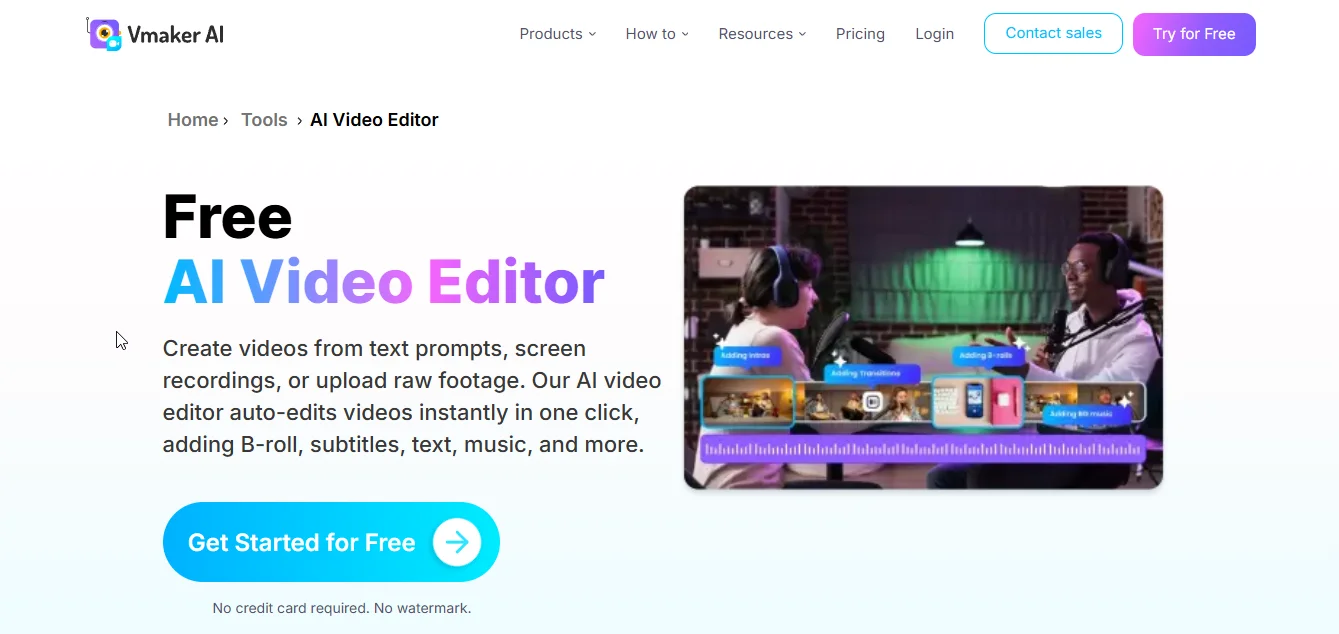This screenshot has width=1339, height=634.
Task: Expand the Products dropdown menu
Action: point(558,34)
